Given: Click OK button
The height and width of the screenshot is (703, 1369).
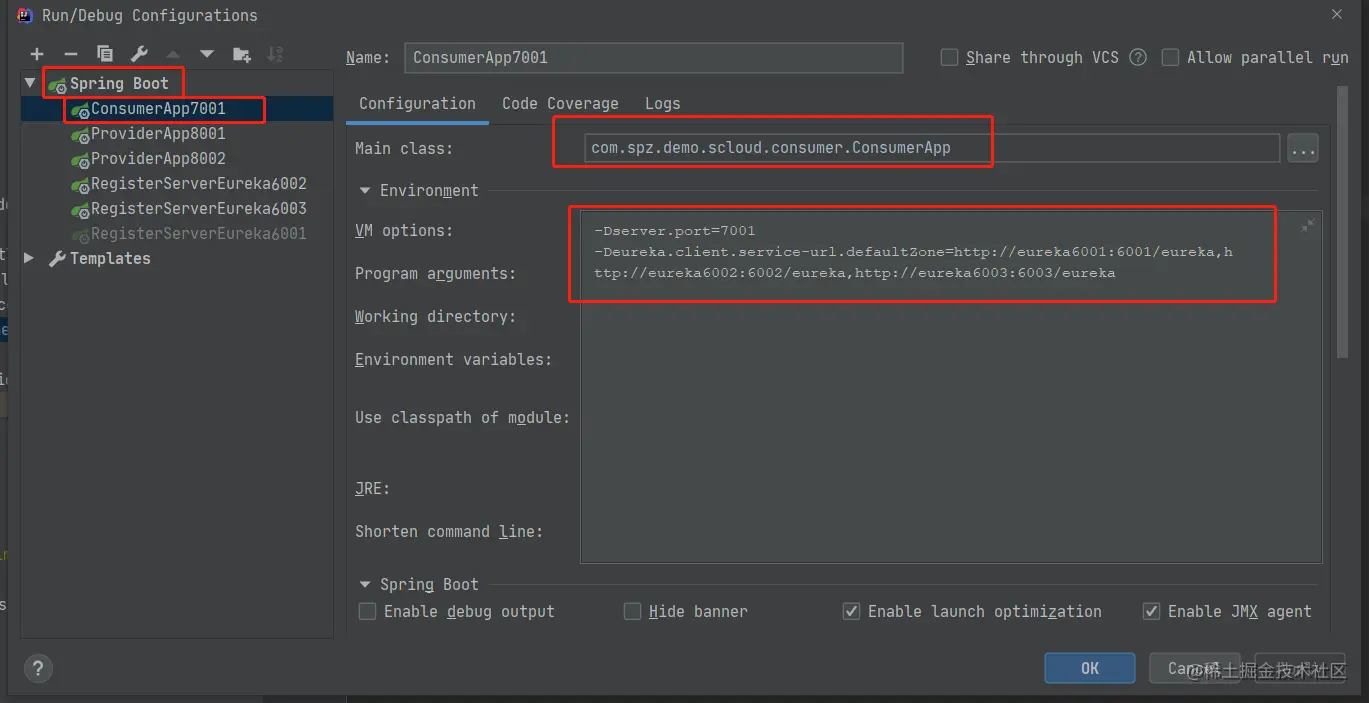Looking at the screenshot, I should click(1090, 668).
